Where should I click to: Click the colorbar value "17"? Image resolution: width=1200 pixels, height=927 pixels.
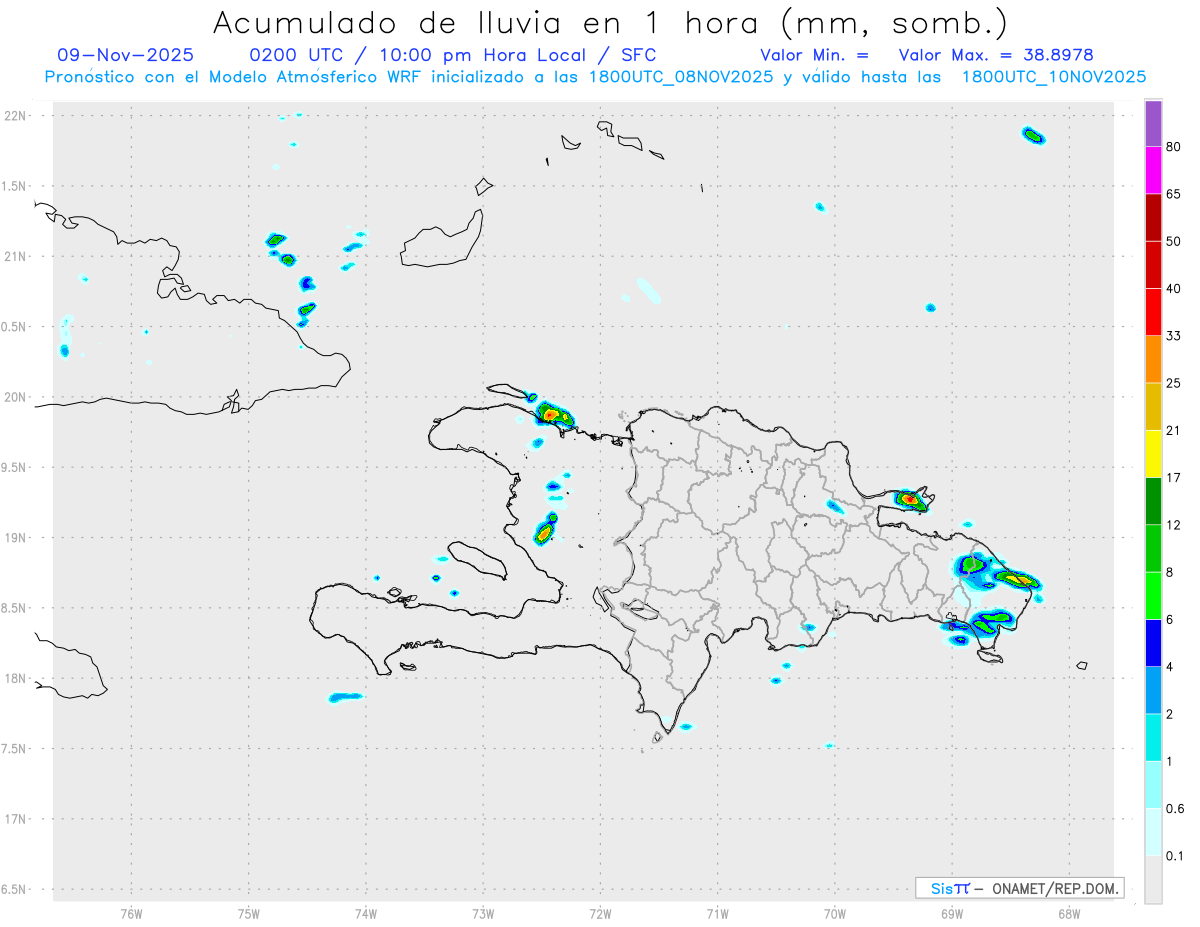[1173, 477]
